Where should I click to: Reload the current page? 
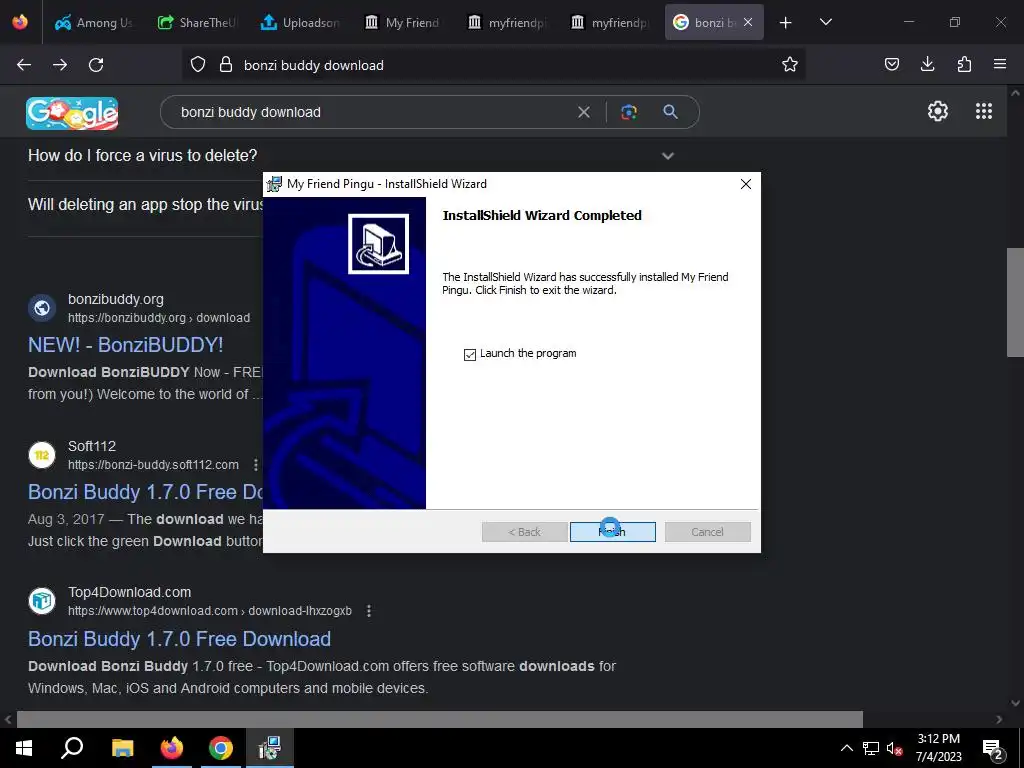coord(96,65)
